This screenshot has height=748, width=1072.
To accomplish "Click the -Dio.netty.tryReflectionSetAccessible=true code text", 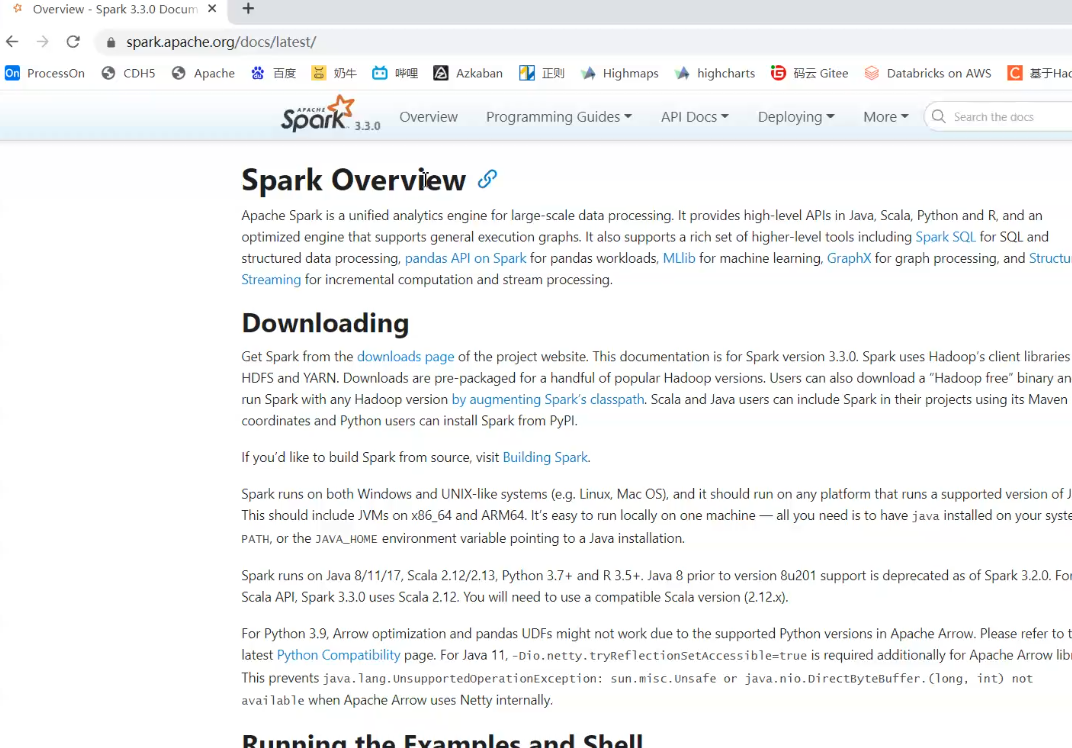I will click(x=659, y=656).
